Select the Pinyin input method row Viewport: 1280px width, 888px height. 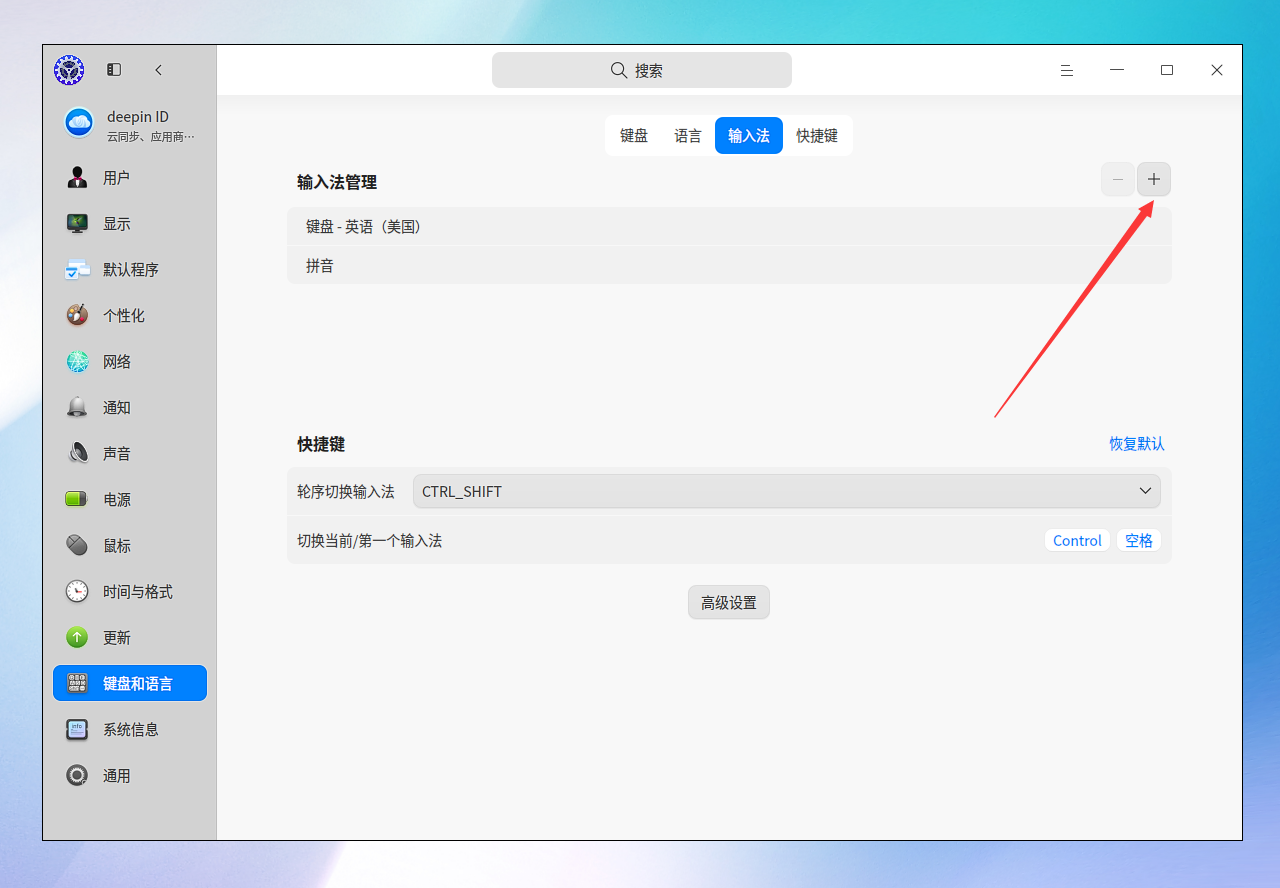[x=729, y=266]
